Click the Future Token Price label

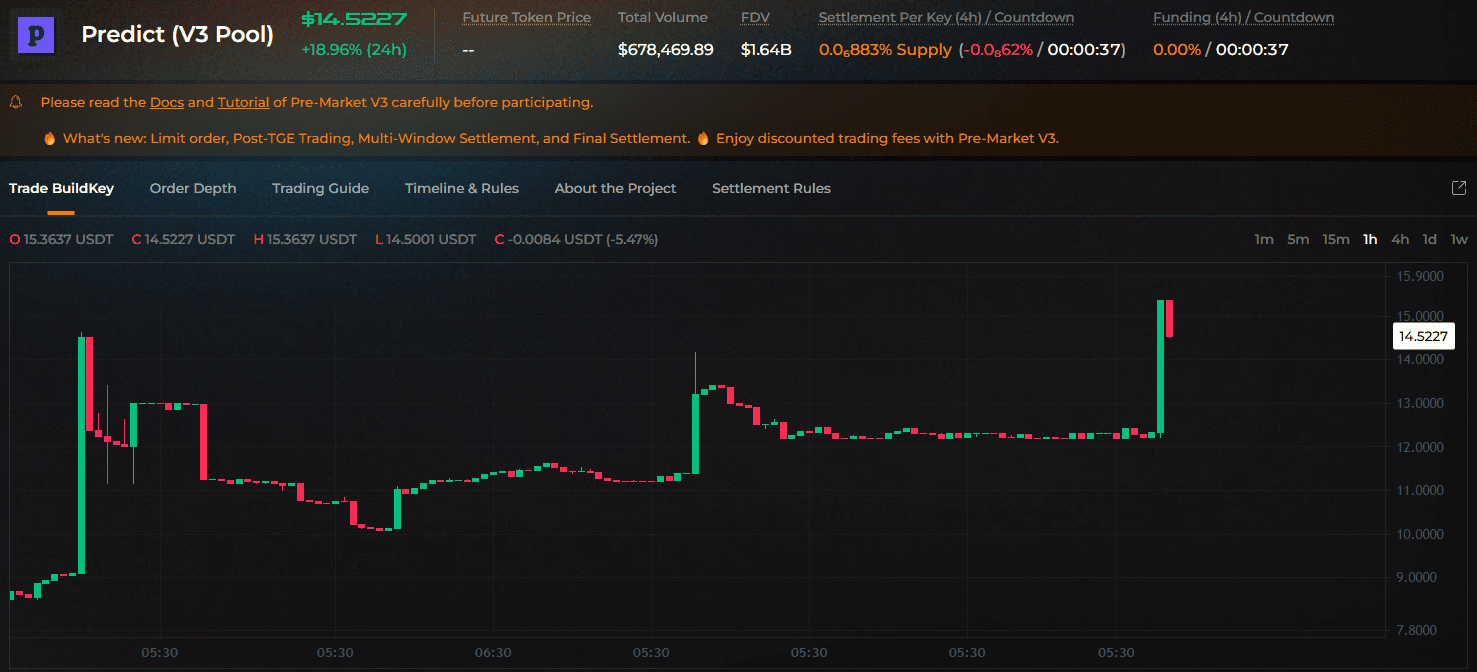tap(526, 18)
